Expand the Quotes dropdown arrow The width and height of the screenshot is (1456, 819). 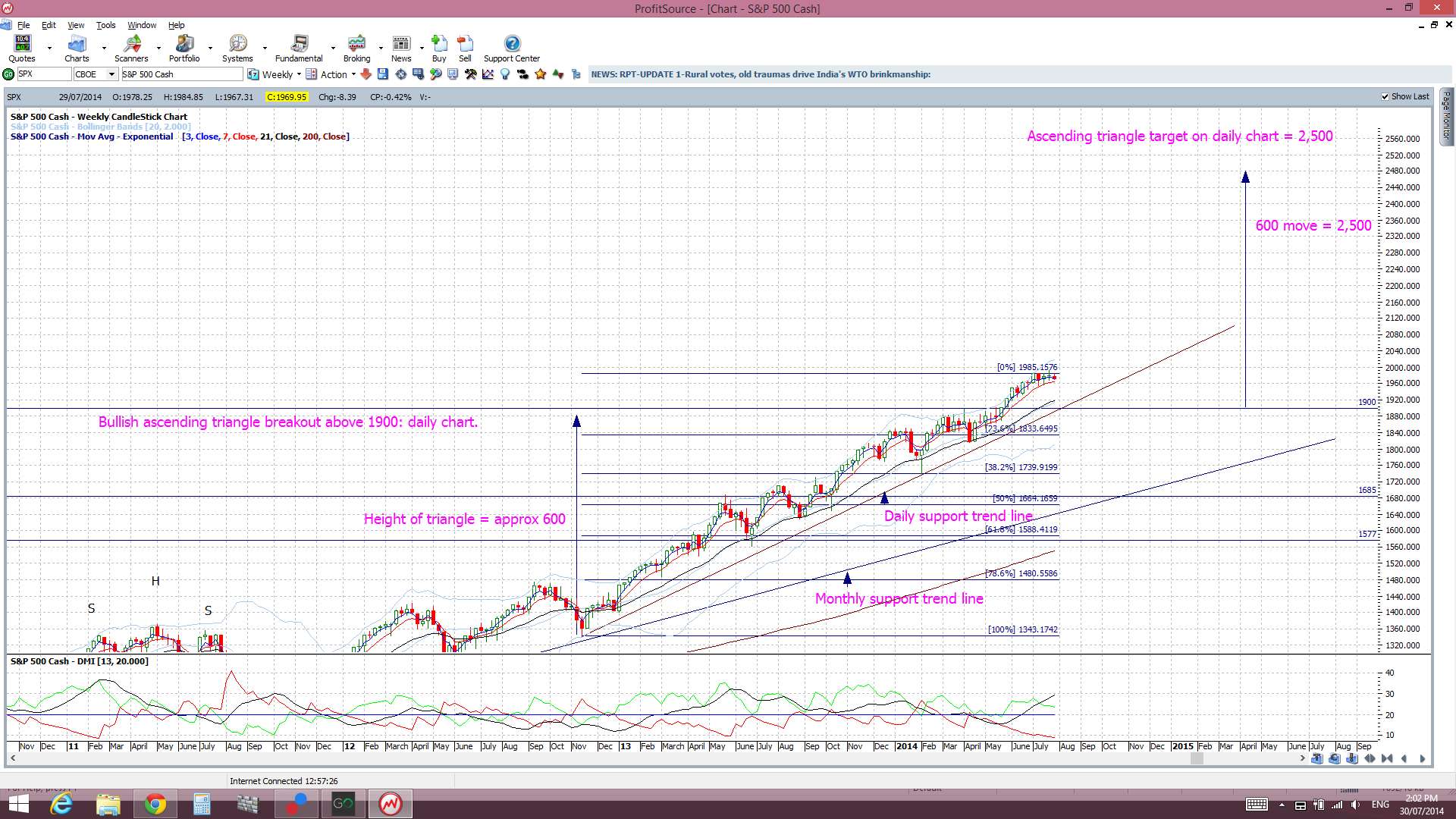click(49, 49)
